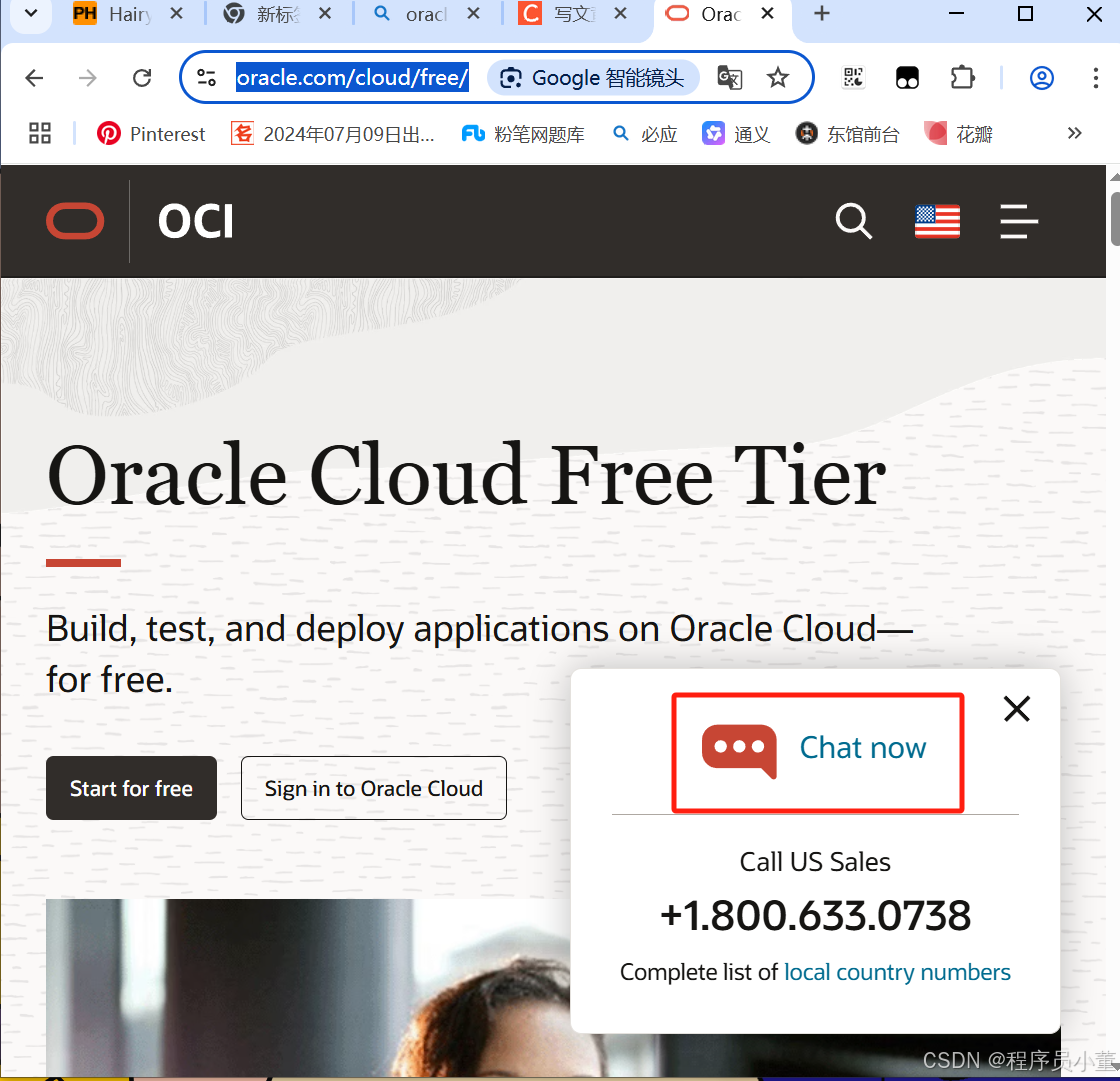Image resolution: width=1120 pixels, height=1081 pixels.
Task: Open the tab search dropdown arrow
Action: pyautogui.click(x=31, y=14)
